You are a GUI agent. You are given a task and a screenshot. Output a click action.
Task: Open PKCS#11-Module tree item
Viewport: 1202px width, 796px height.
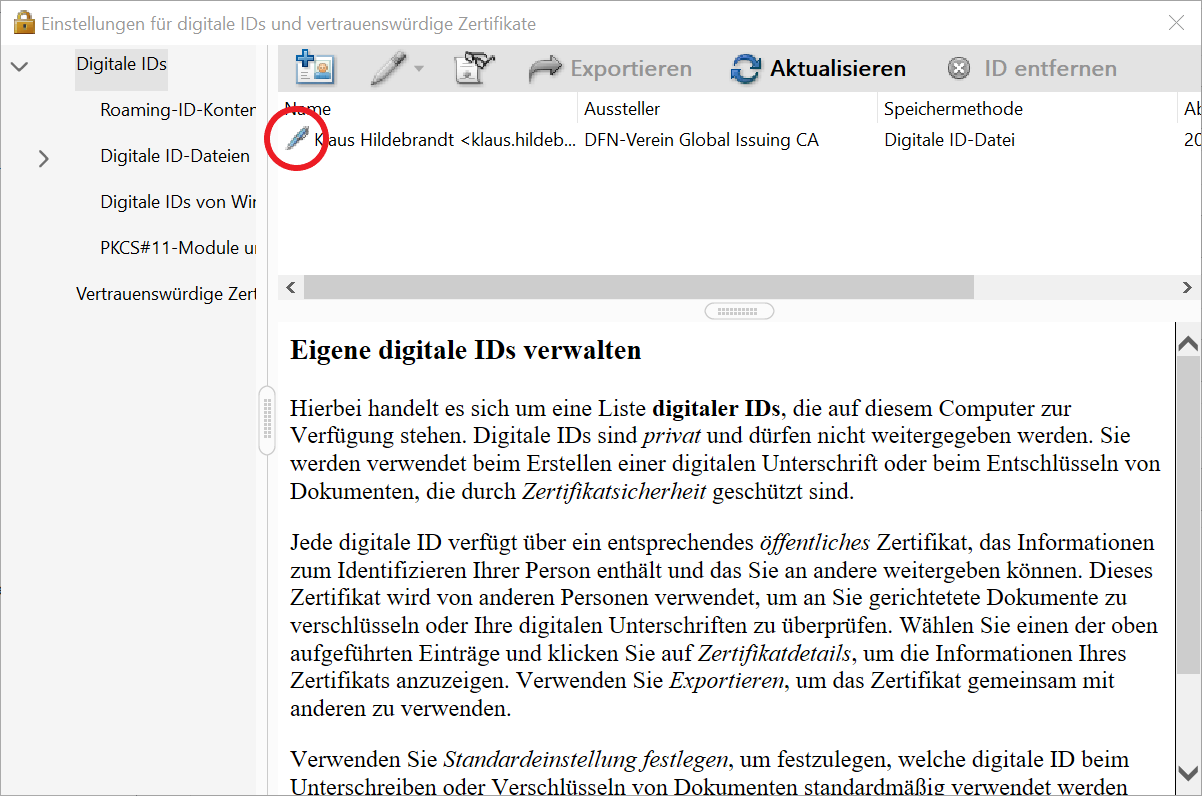(177, 248)
